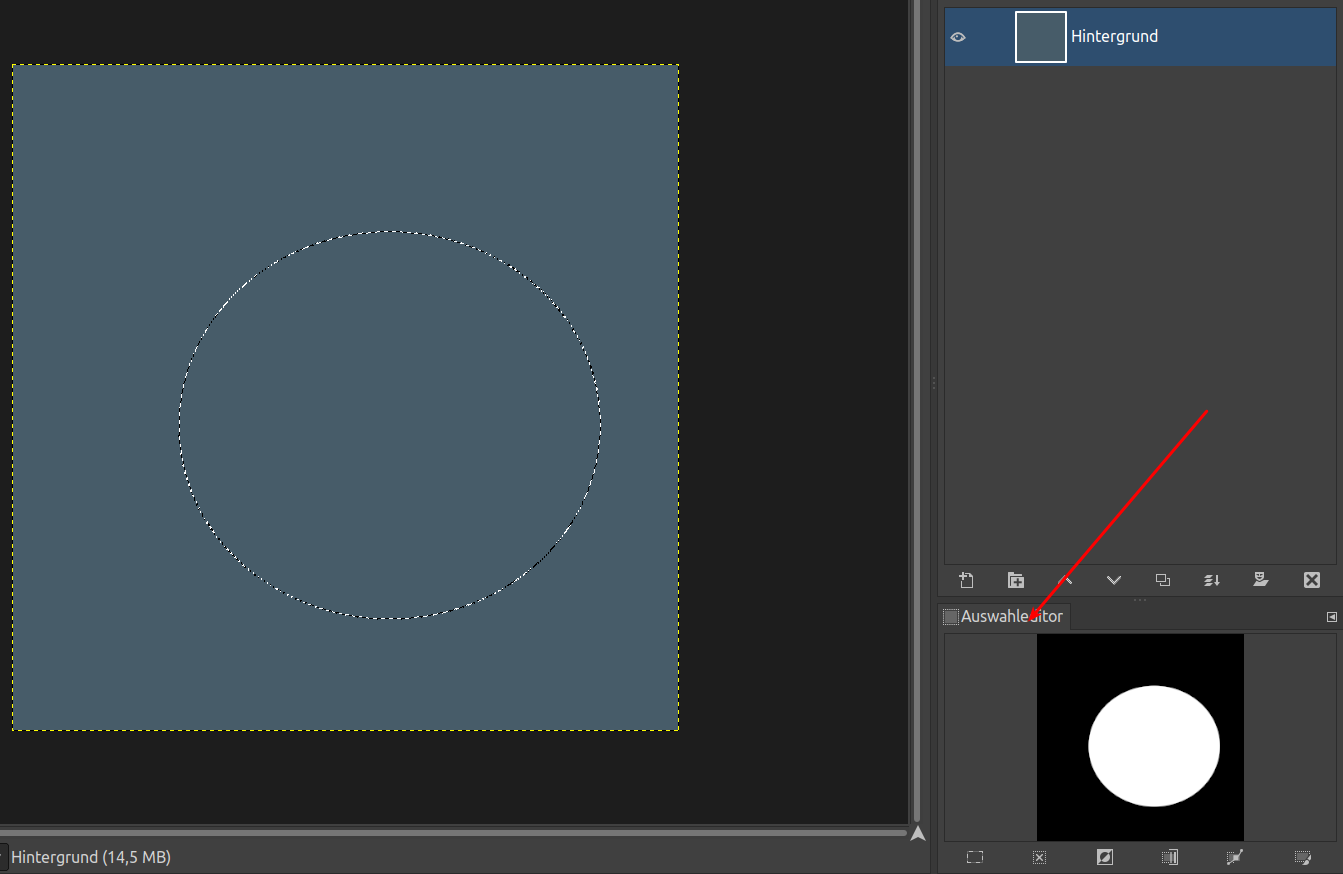Switch to the Auswahleditor tab
1343x874 pixels.
tap(1004, 617)
